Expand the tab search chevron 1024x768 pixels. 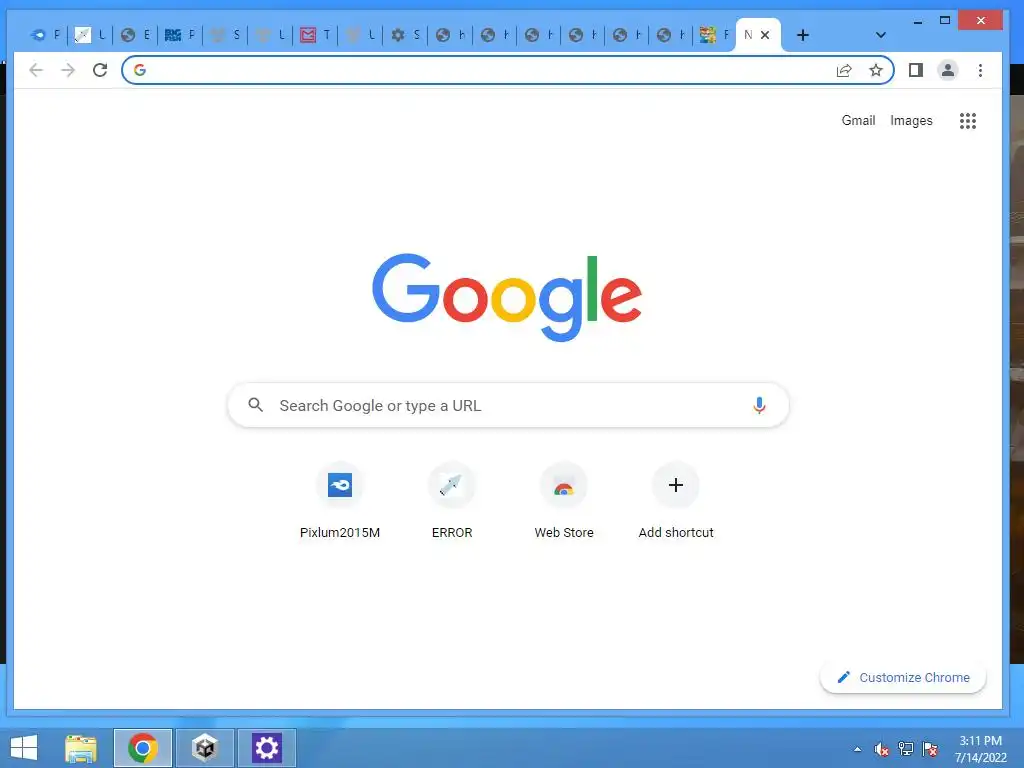tap(880, 35)
